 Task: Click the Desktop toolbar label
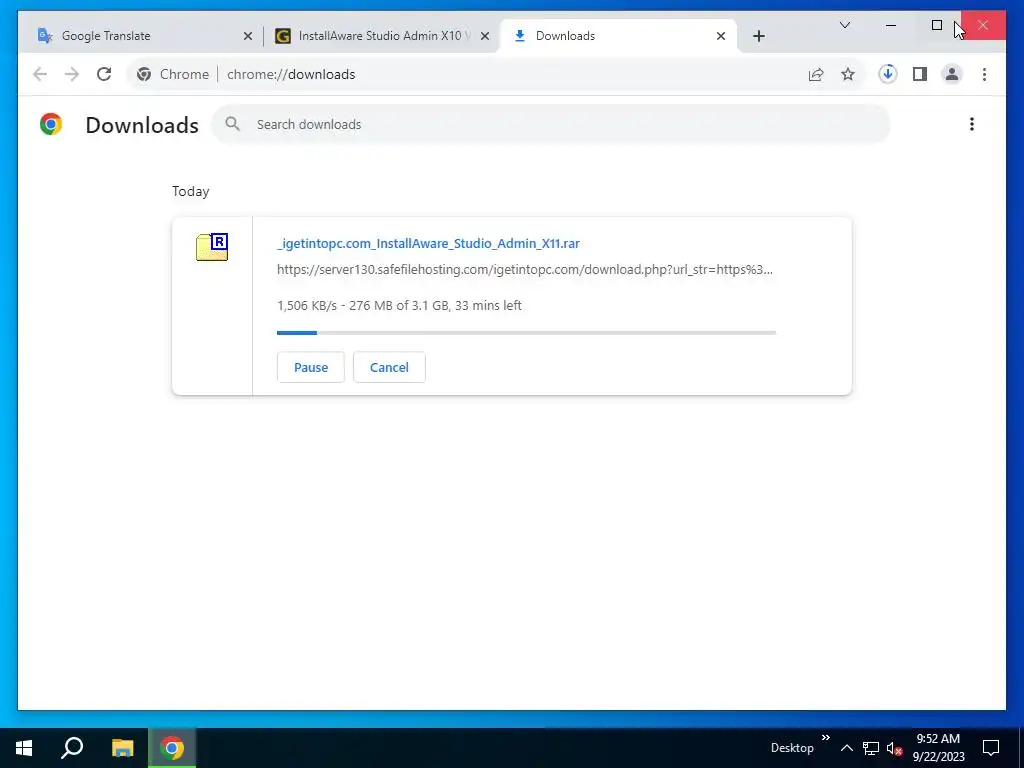792,748
